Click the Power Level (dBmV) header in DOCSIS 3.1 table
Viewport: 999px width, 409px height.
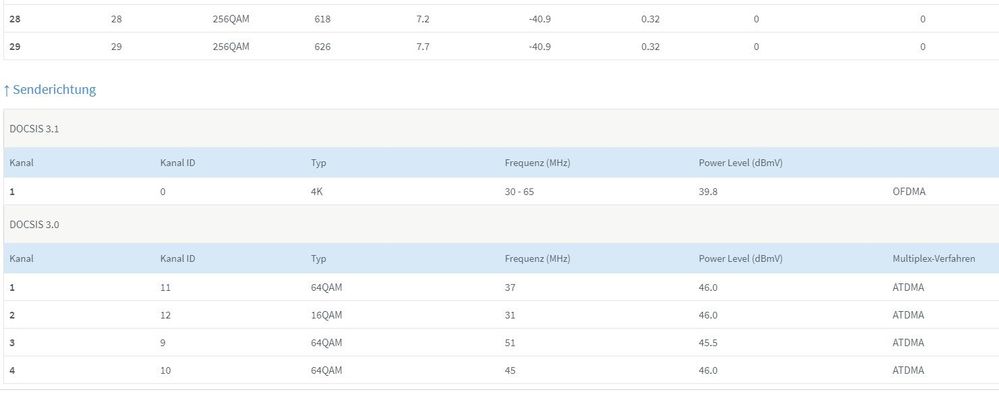[740, 163]
